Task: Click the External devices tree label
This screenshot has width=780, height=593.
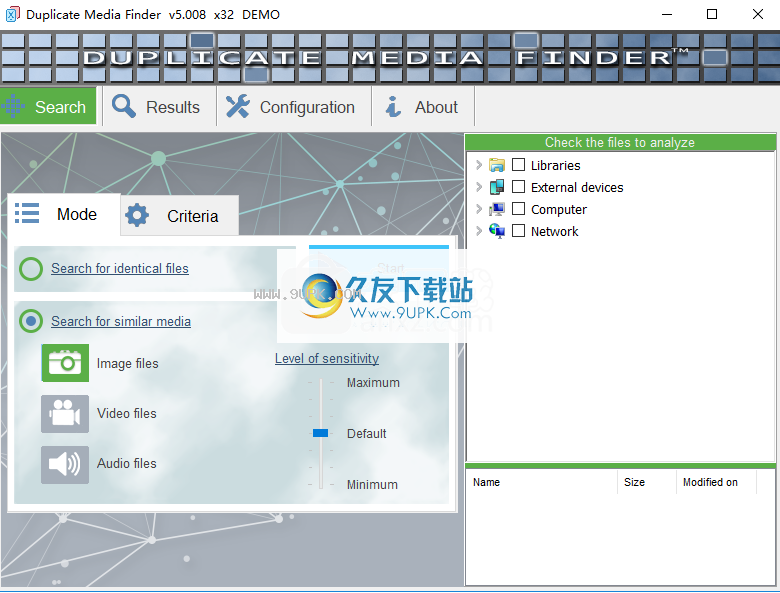Action: tap(577, 188)
